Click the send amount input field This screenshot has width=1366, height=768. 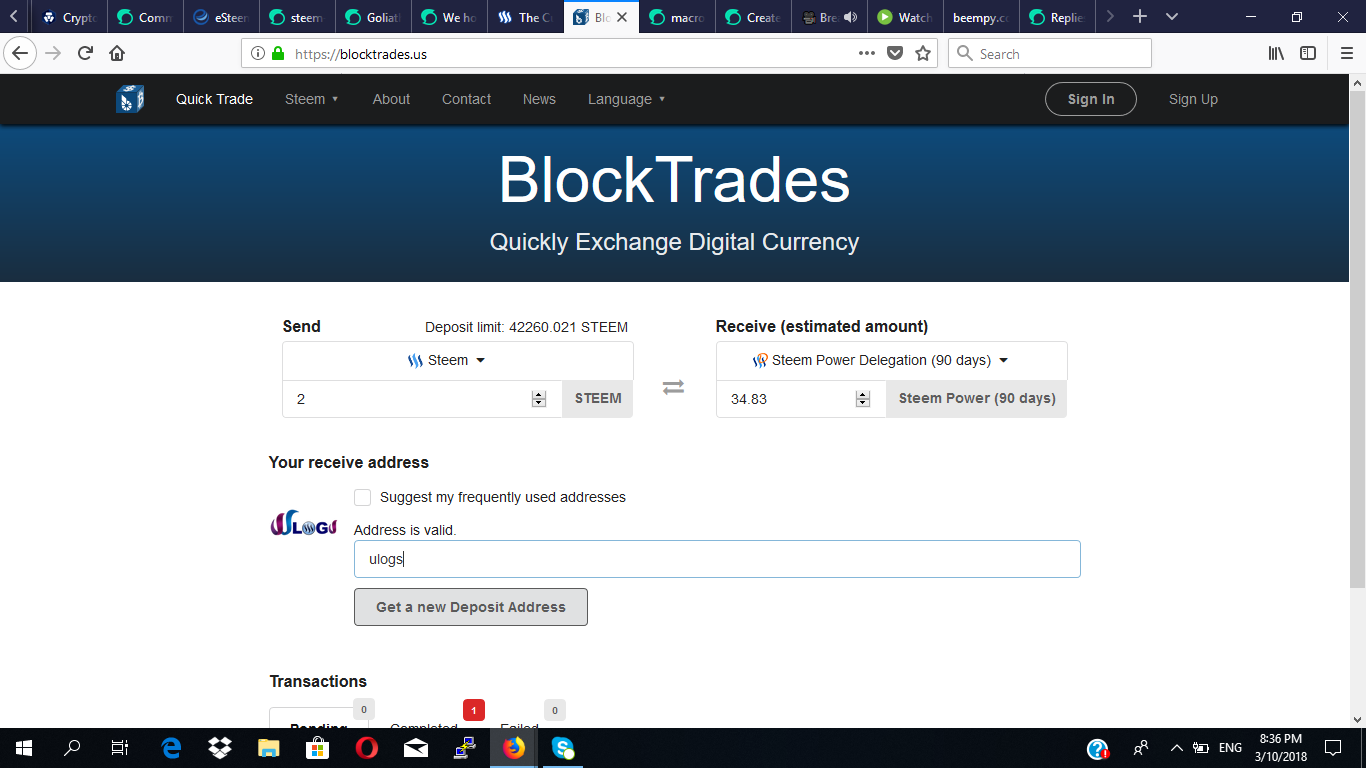point(422,398)
